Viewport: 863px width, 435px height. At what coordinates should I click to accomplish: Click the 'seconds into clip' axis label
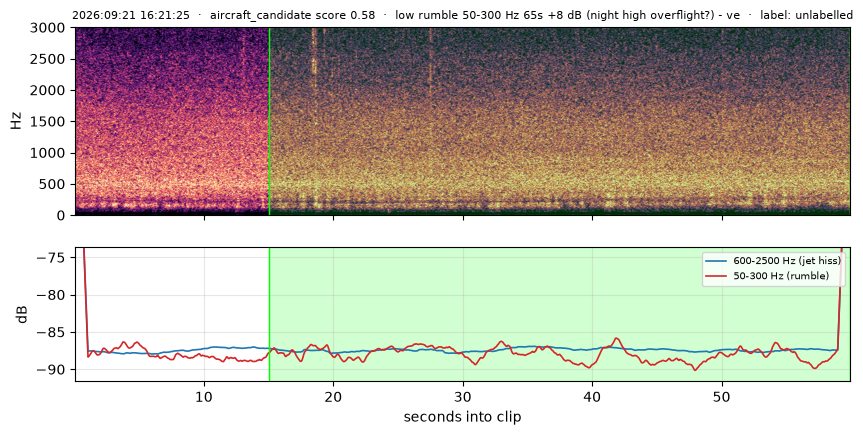point(462,417)
